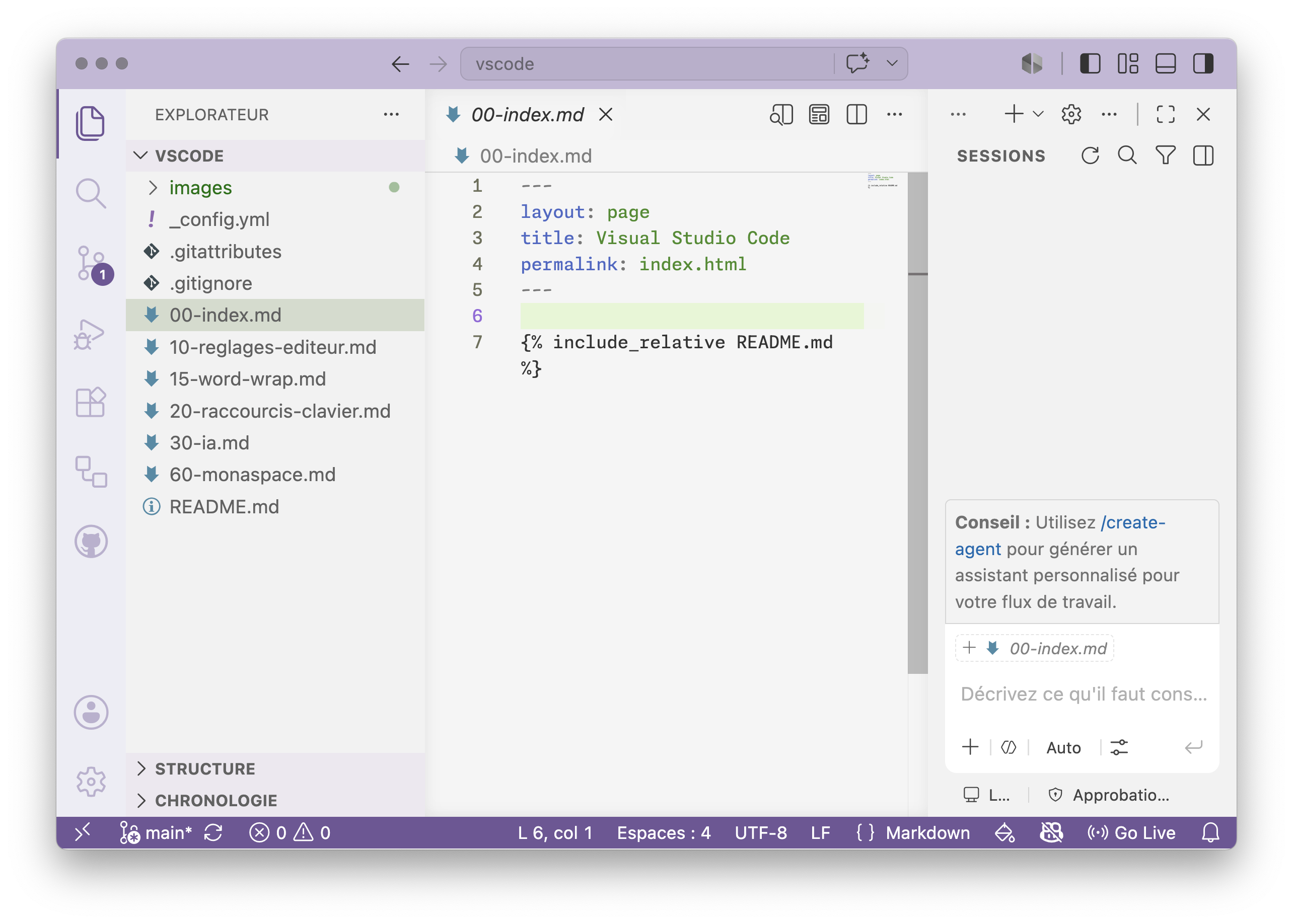Open the Remote Explorer view icon
Image resolution: width=1293 pixels, height=924 pixels.
(x=91, y=472)
